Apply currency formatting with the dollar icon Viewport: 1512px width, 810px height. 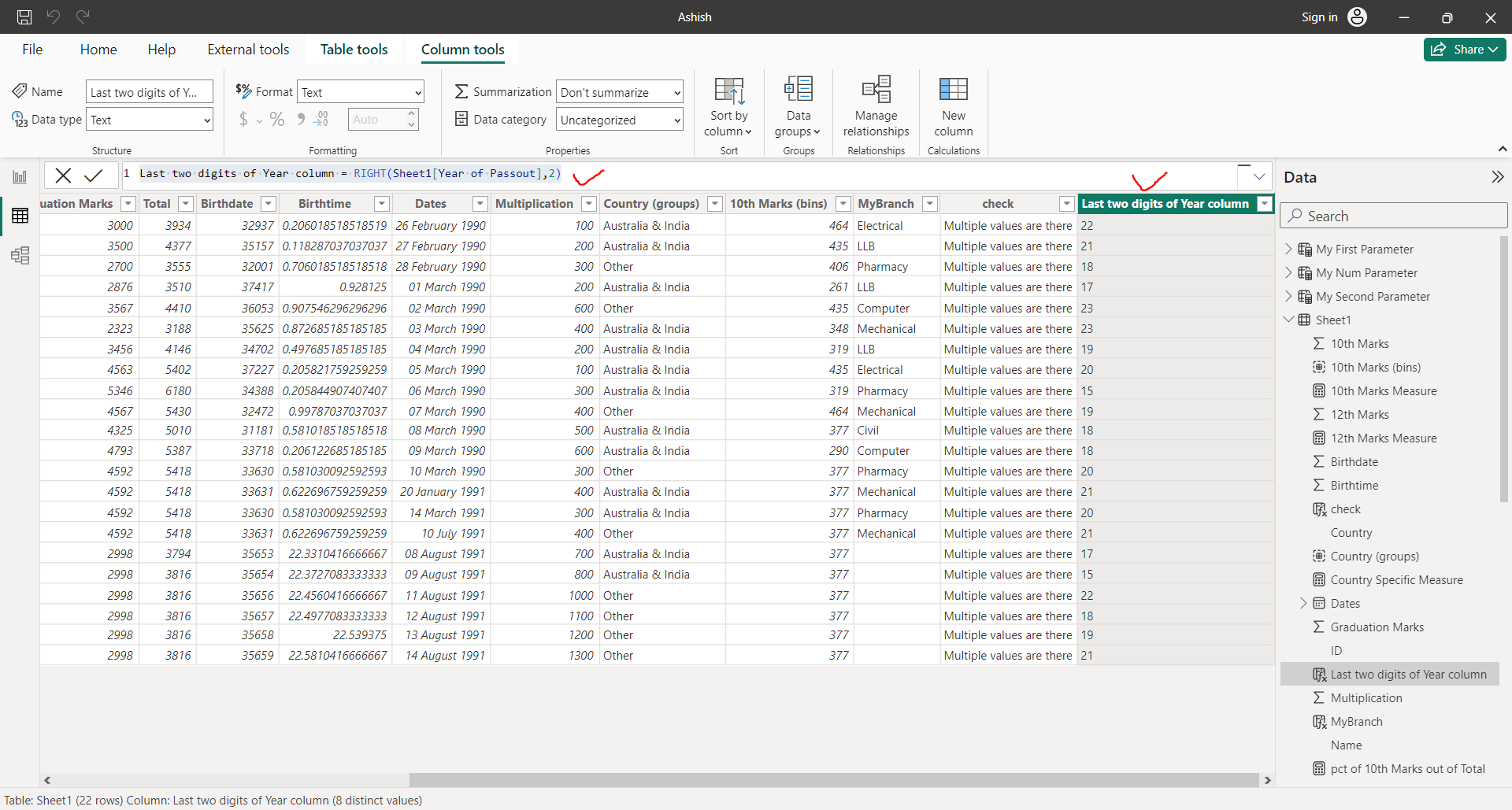click(x=243, y=119)
